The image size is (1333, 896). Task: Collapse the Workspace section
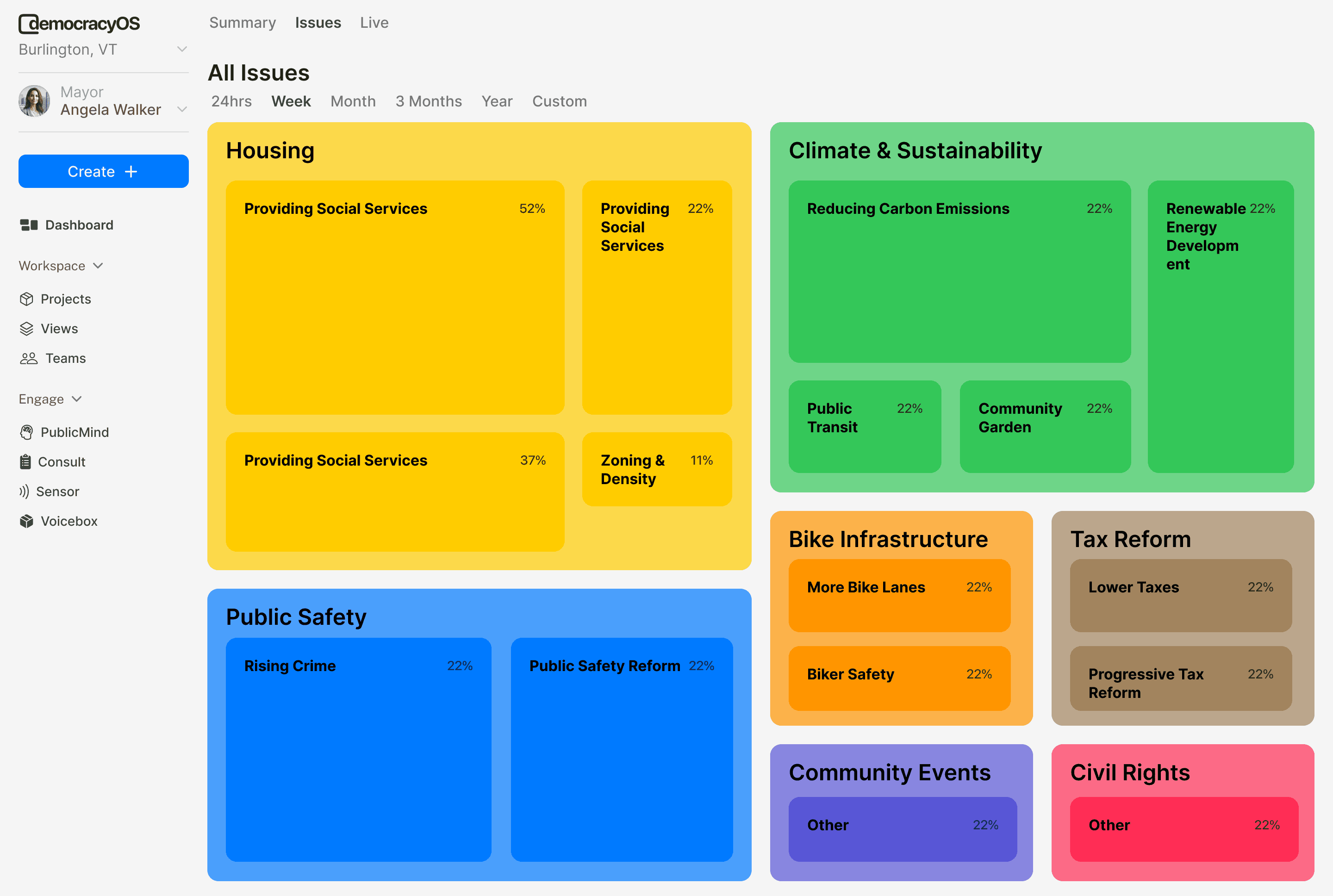coord(98,266)
